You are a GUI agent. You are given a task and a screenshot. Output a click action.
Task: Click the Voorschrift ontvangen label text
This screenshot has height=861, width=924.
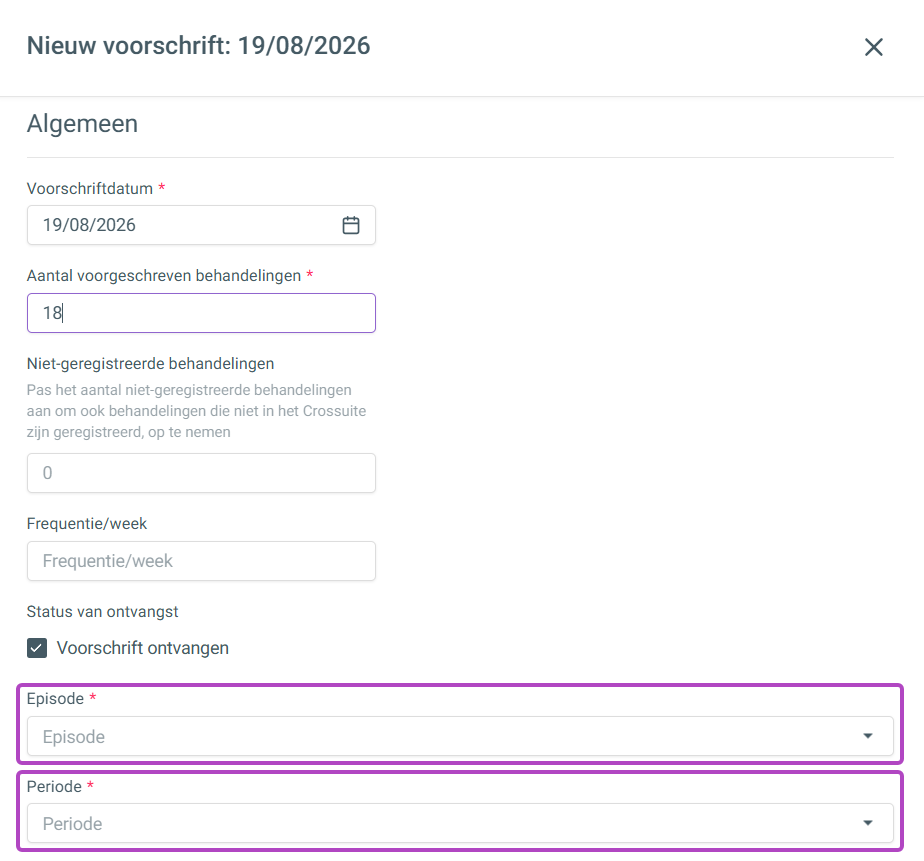click(x=143, y=648)
